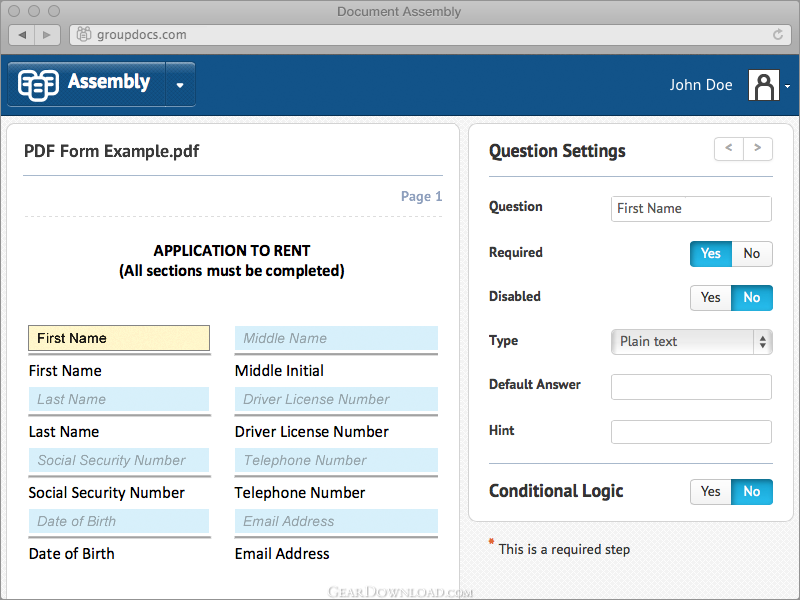Select the Telephone Number form field
Image resolution: width=800 pixels, height=600 pixels.
click(x=336, y=460)
